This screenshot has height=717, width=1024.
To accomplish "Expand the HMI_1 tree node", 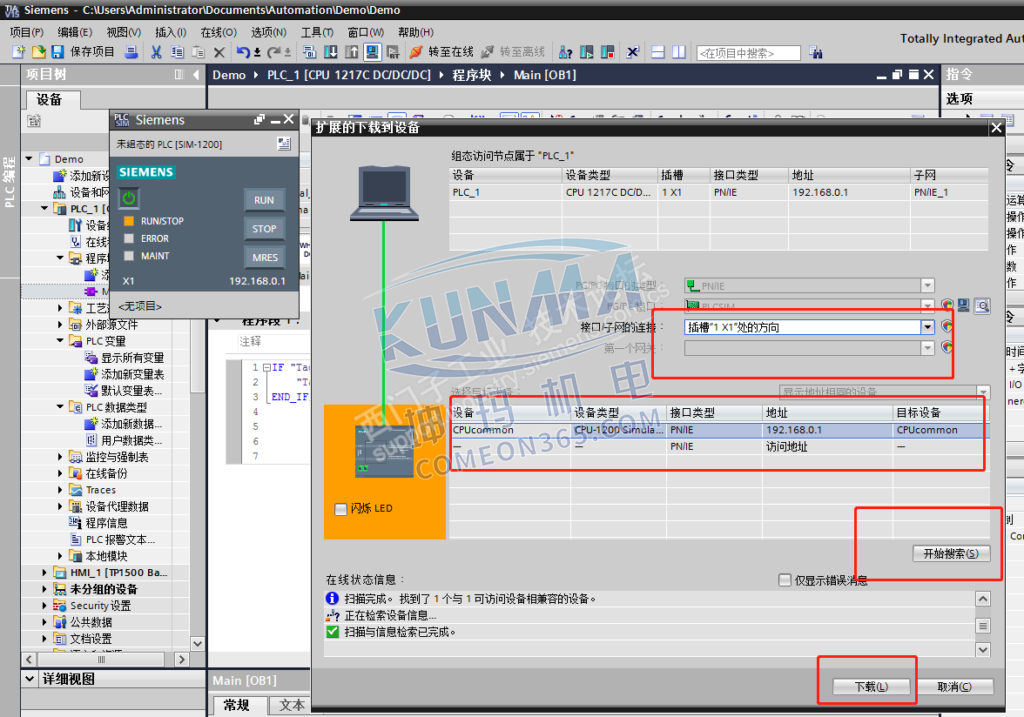I will click(x=44, y=572).
